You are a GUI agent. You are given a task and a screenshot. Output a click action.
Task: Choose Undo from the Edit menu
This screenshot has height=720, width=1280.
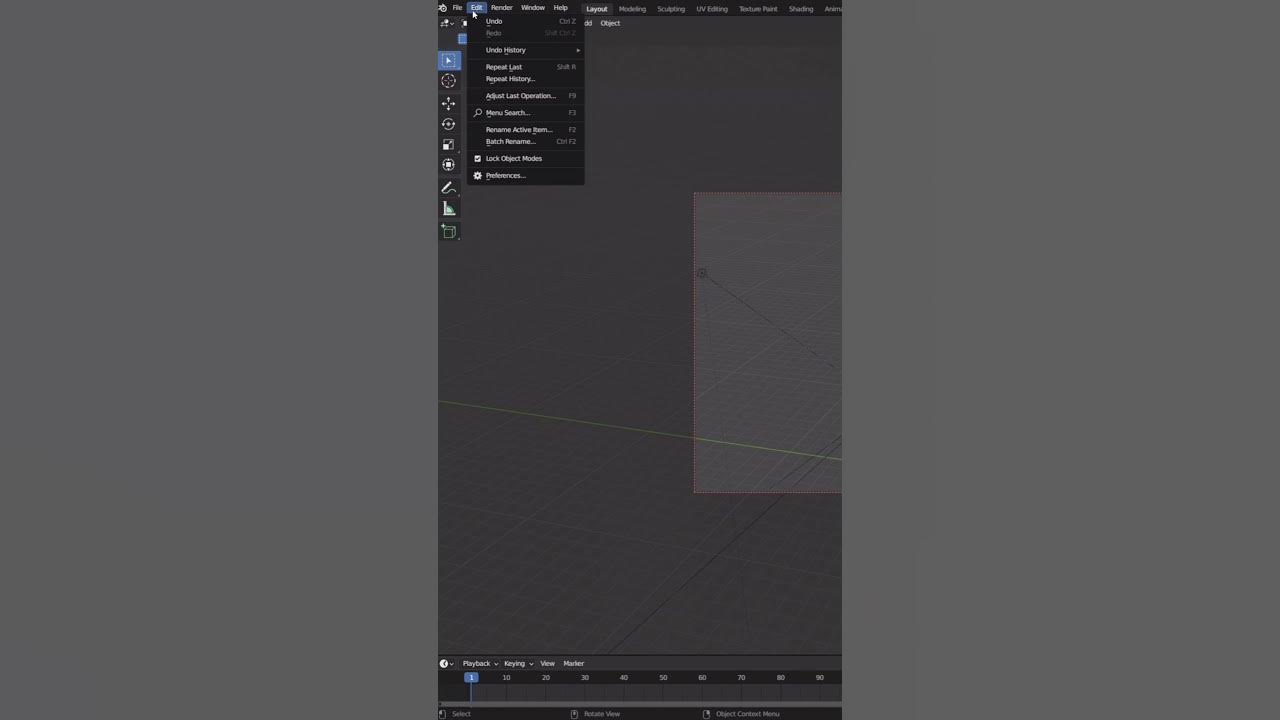(526, 21)
